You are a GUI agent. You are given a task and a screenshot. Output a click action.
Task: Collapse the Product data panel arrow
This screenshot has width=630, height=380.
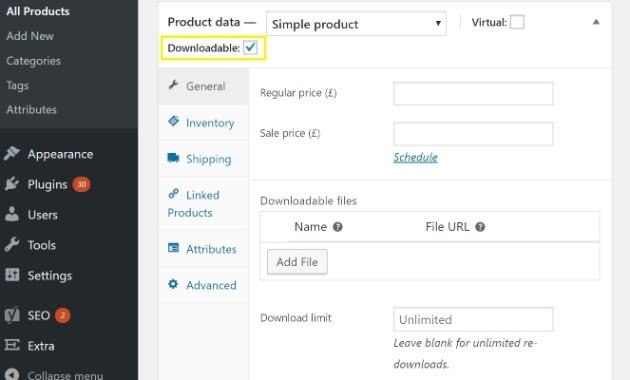pos(596,22)
